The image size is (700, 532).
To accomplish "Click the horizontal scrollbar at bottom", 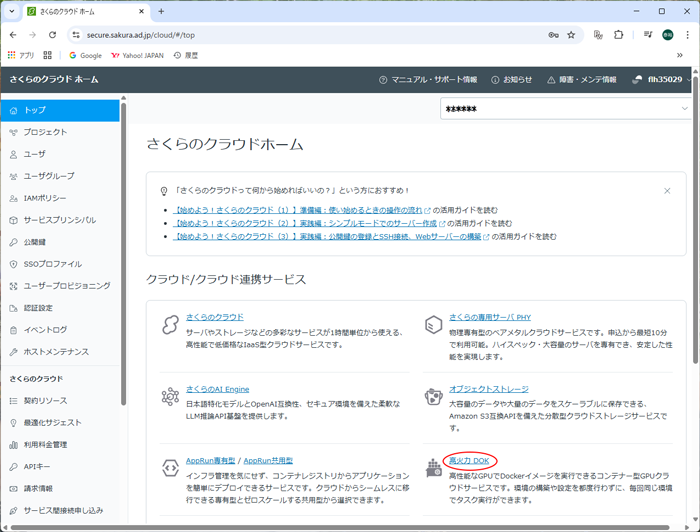I will pos(340,528).
